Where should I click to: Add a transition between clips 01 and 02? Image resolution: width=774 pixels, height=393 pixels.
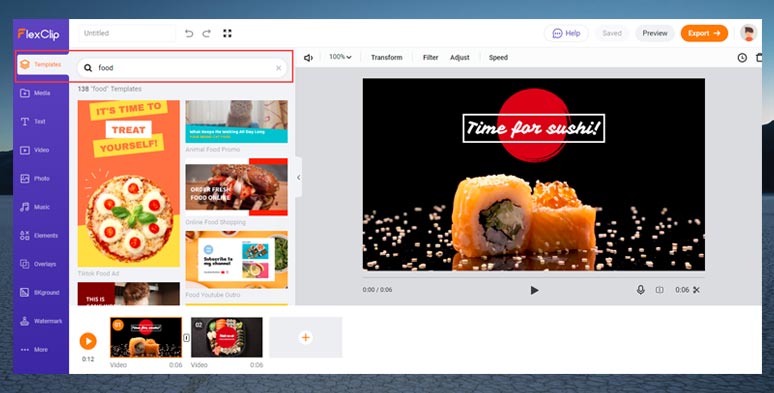click(x=186, y=338)
